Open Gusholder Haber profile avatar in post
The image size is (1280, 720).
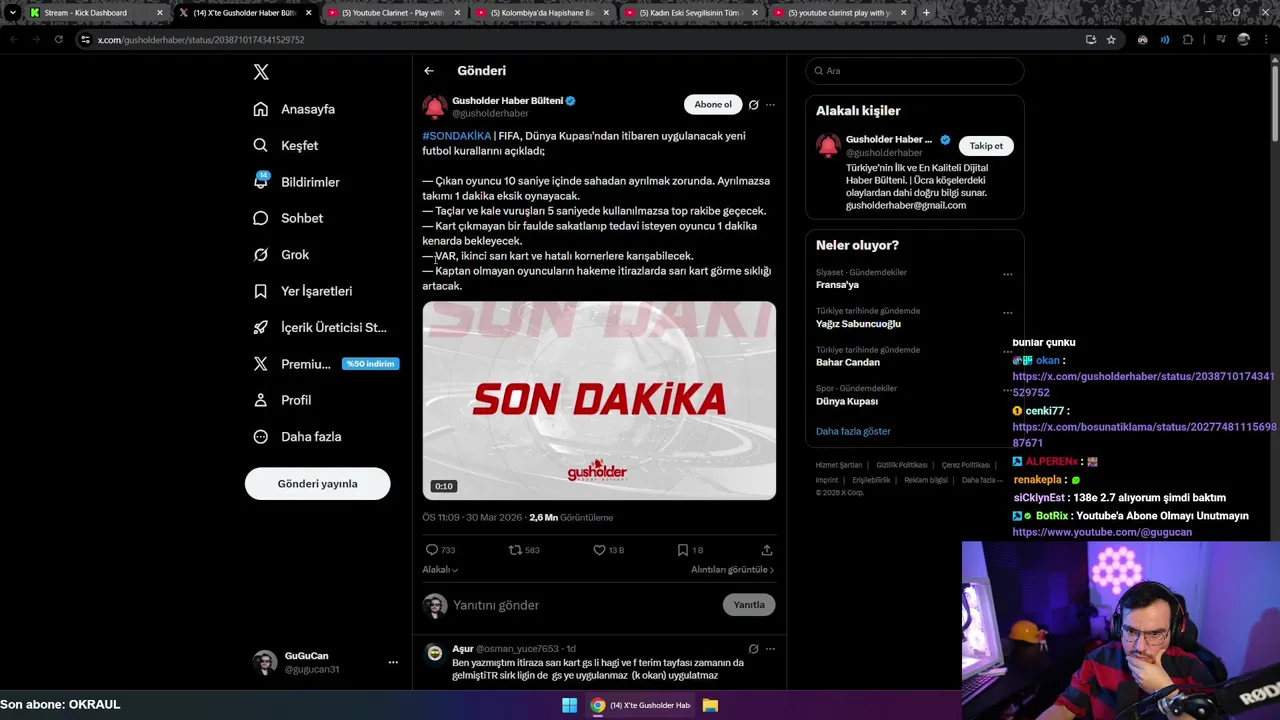click(435, 107)
